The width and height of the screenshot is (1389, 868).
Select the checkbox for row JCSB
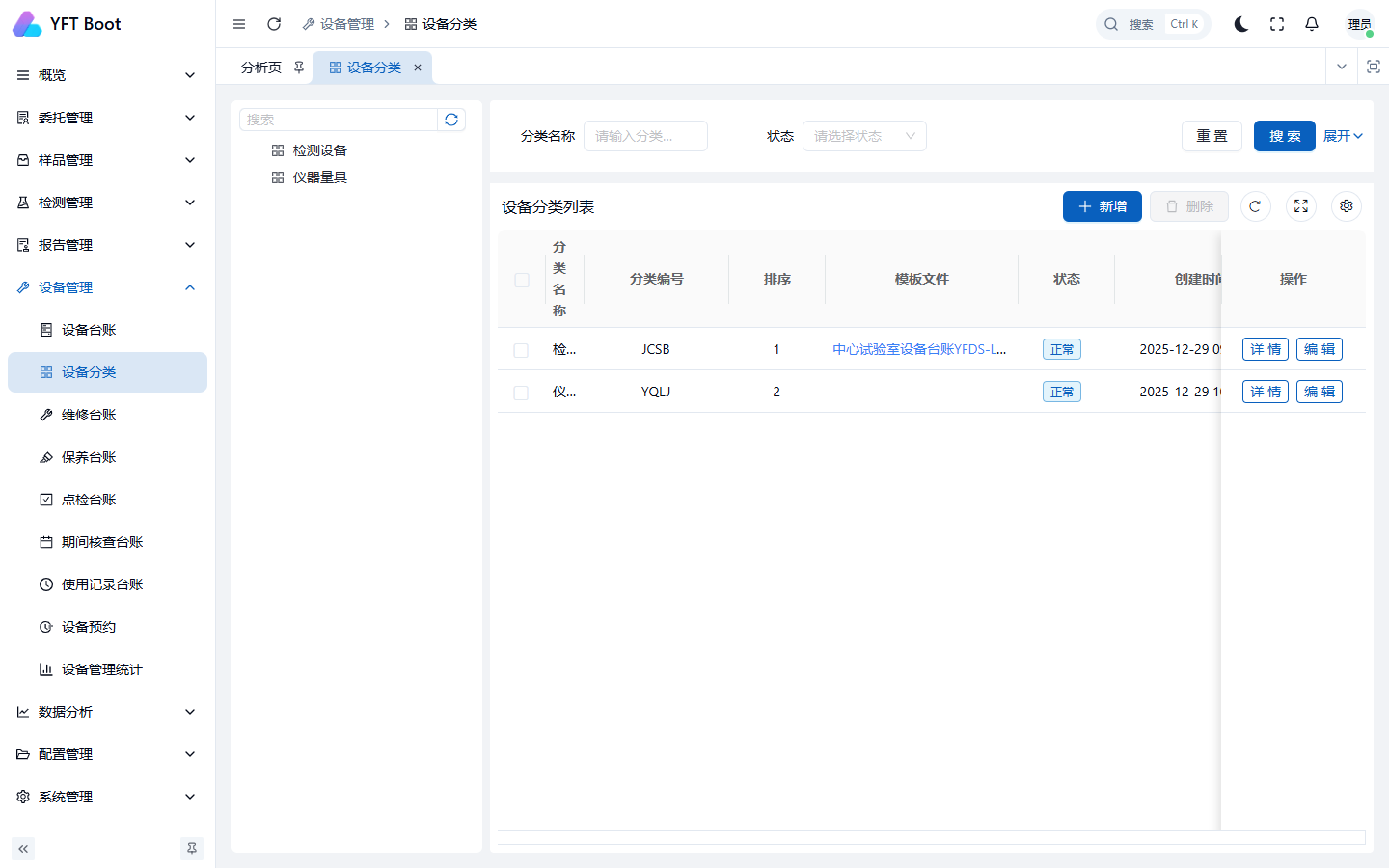click(x=521, y=350)
